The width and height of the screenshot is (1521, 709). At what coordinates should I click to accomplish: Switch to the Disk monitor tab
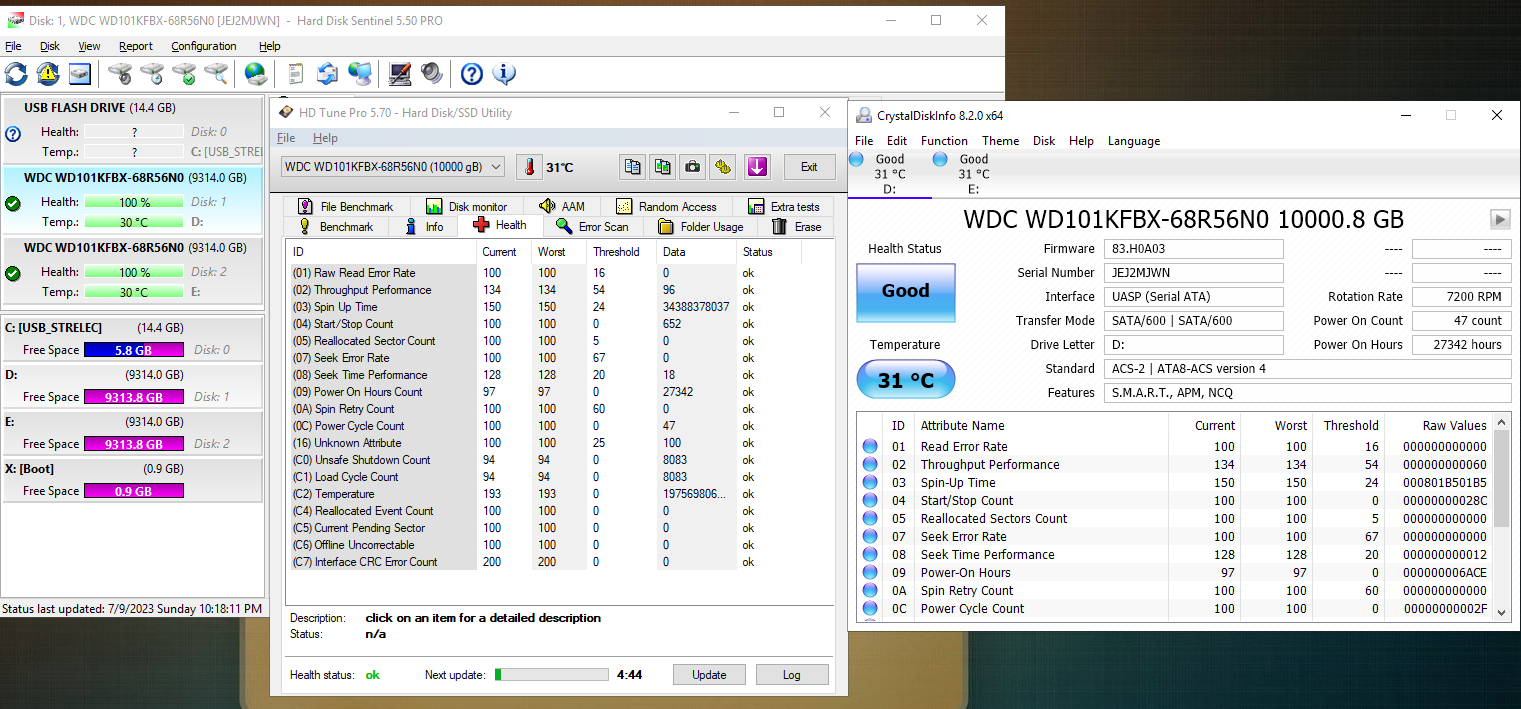coord(467,207)
